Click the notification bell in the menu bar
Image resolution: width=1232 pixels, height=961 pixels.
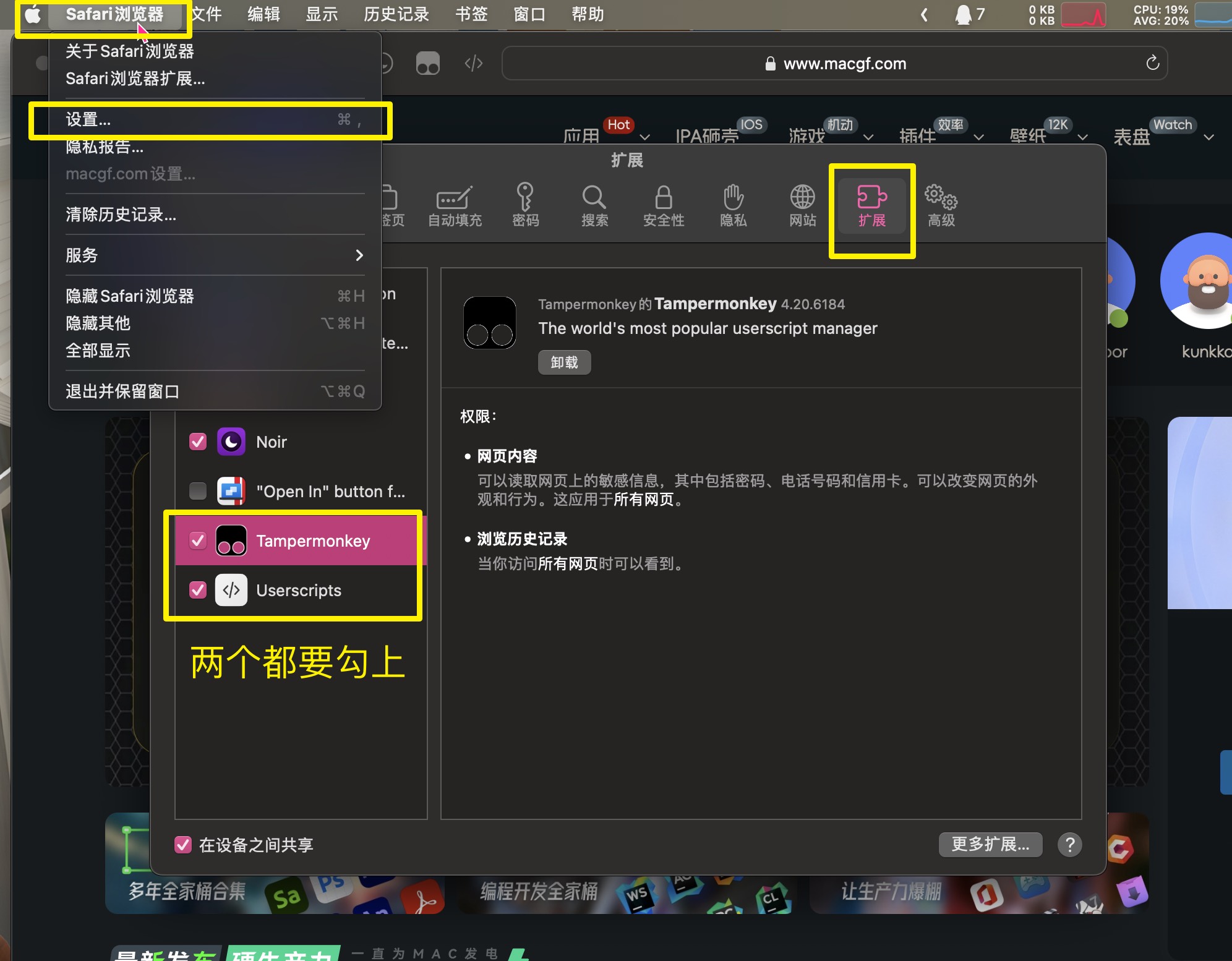pos(963,14)
